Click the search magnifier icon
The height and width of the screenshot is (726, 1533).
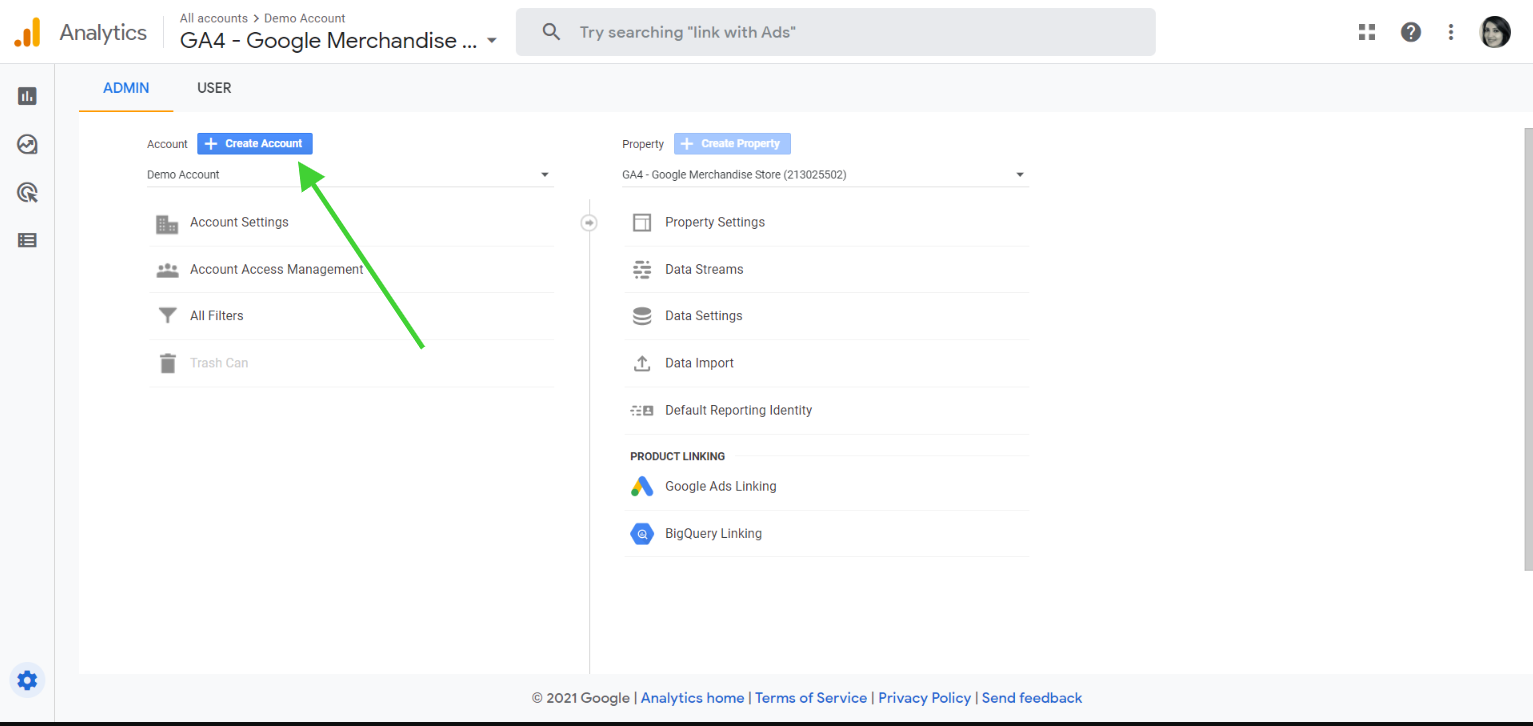point(551,32)
